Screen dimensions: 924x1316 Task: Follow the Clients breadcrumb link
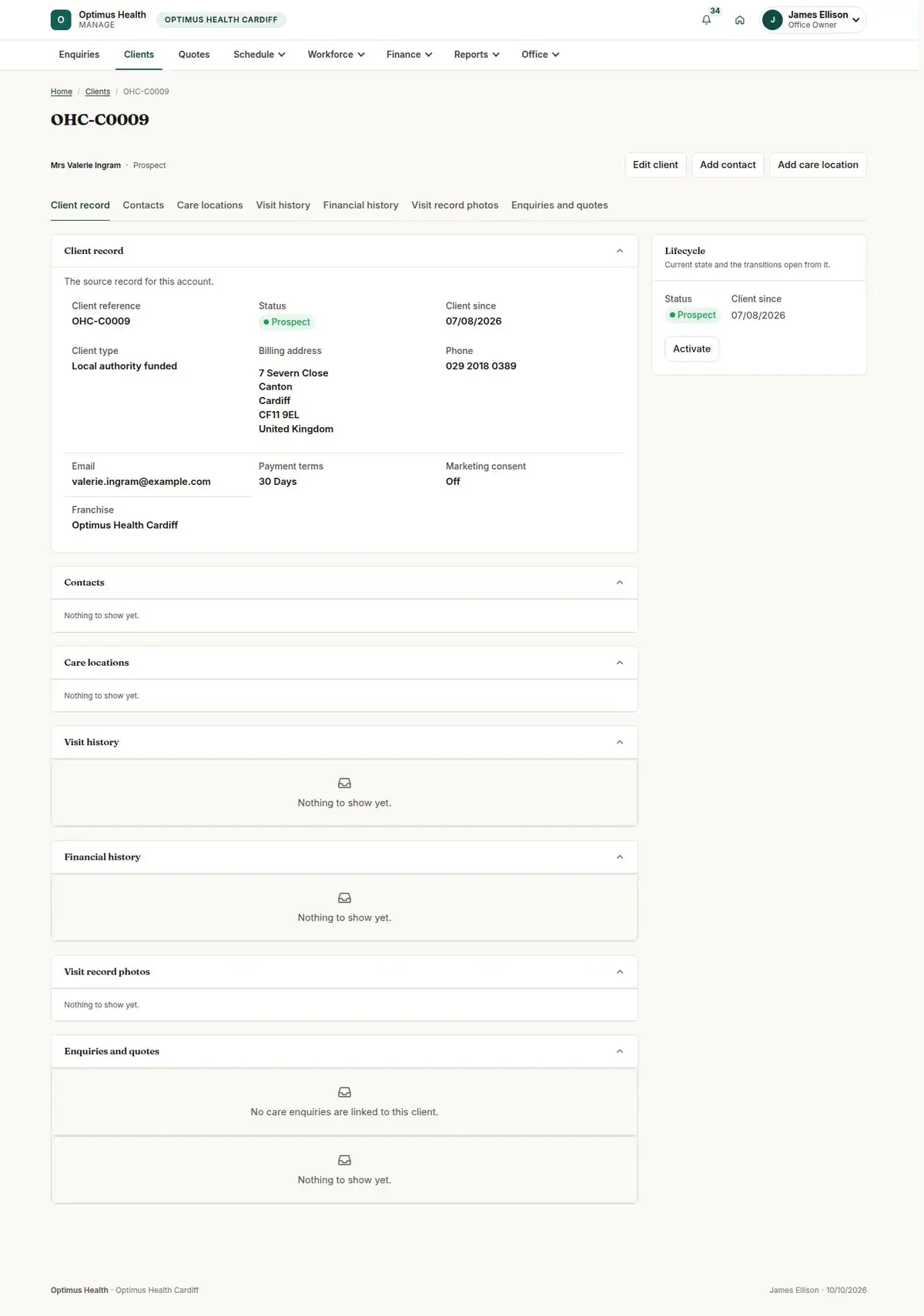tap(98, 92)
